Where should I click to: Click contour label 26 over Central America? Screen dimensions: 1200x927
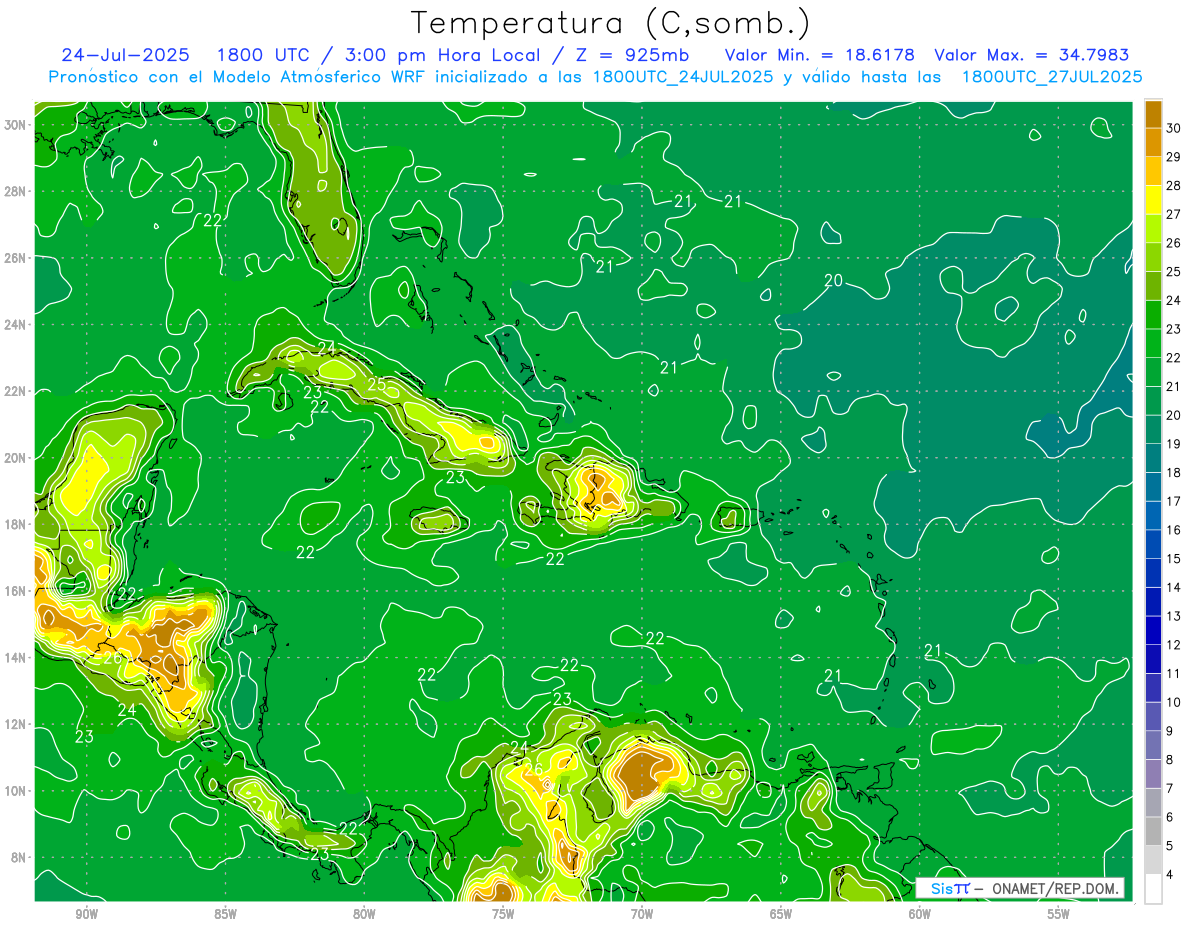[x=112, y=658]
